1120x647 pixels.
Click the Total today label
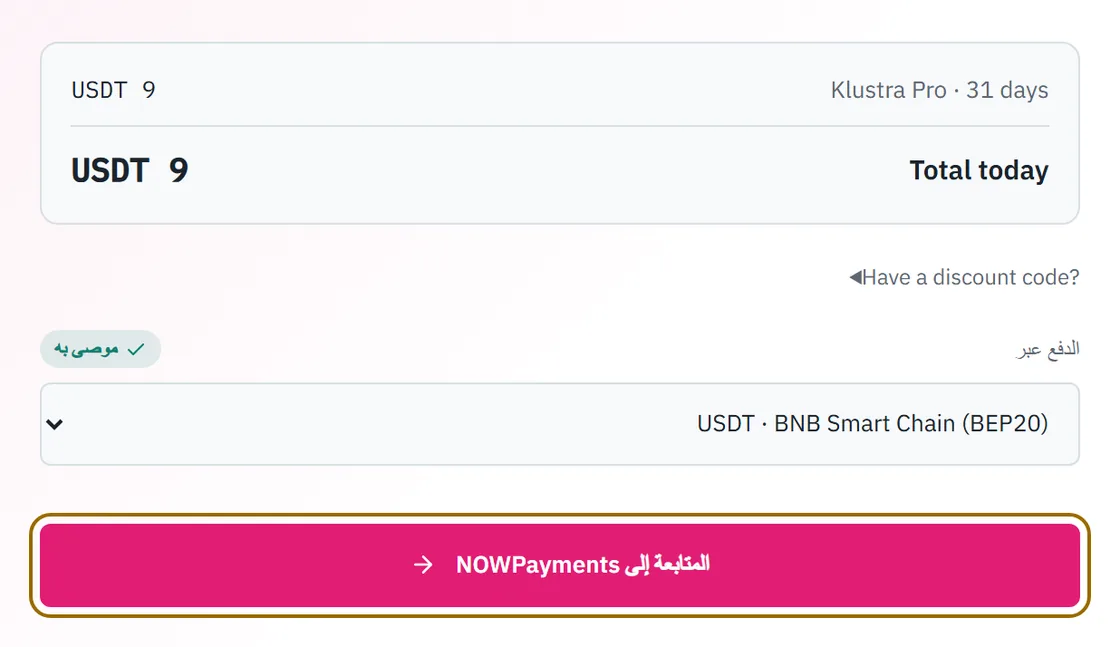[x=979, y=171]
